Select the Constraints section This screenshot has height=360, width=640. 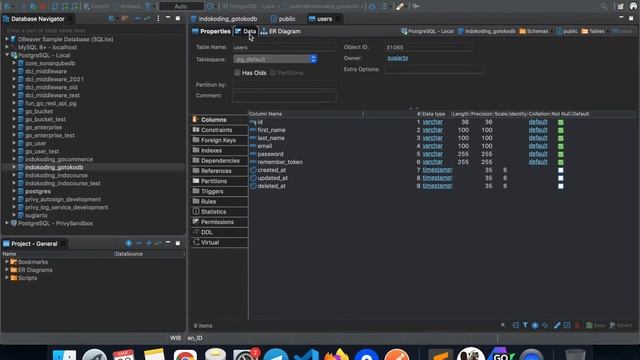[219, 130]
